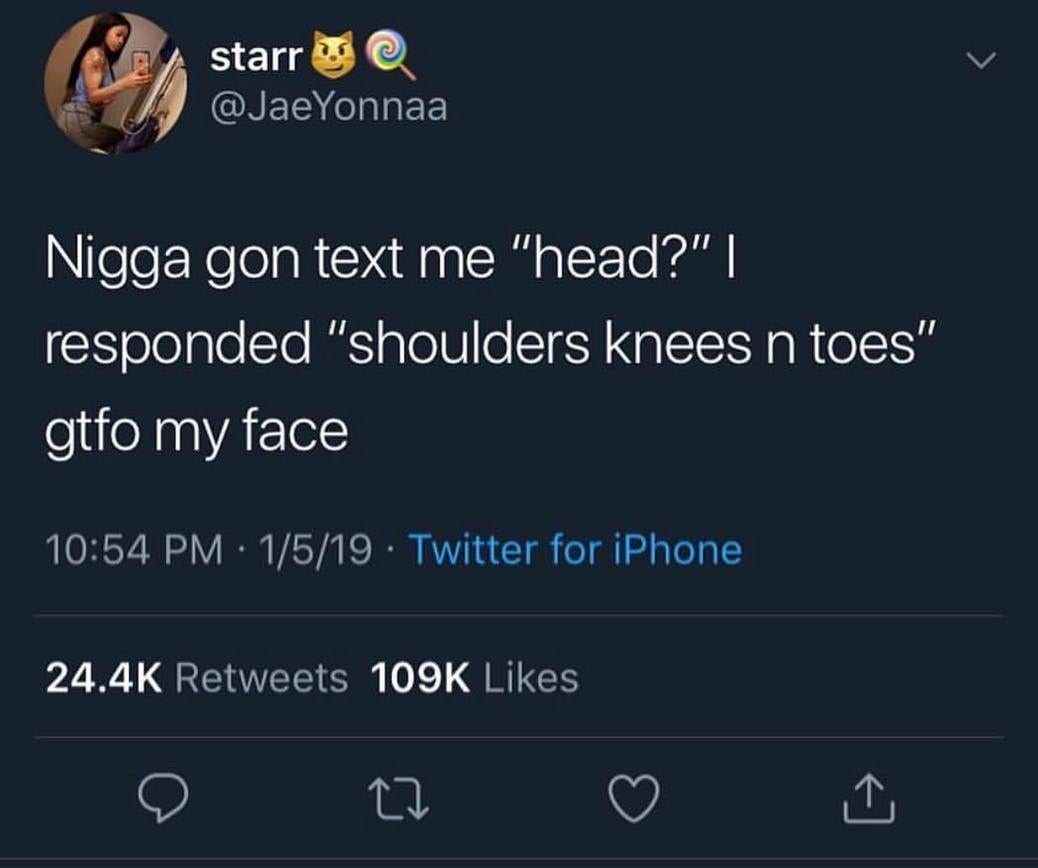The height and width of the screenshot is (868, 1038).
Task: Open the @JaeYonnaa handle
Action: (329, 107)
